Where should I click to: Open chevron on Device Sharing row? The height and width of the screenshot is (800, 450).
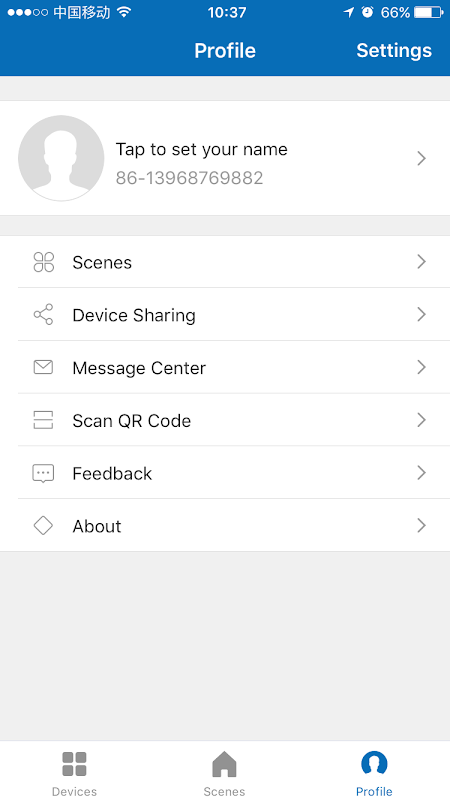[421, 314]
